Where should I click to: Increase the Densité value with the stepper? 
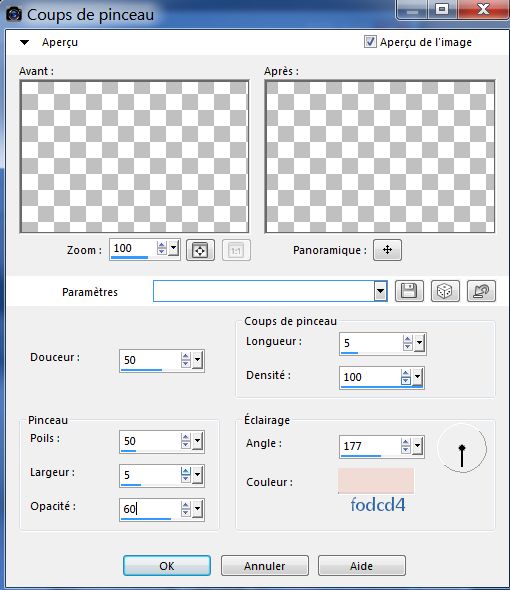pyautogui.click(x=405, y=373)
